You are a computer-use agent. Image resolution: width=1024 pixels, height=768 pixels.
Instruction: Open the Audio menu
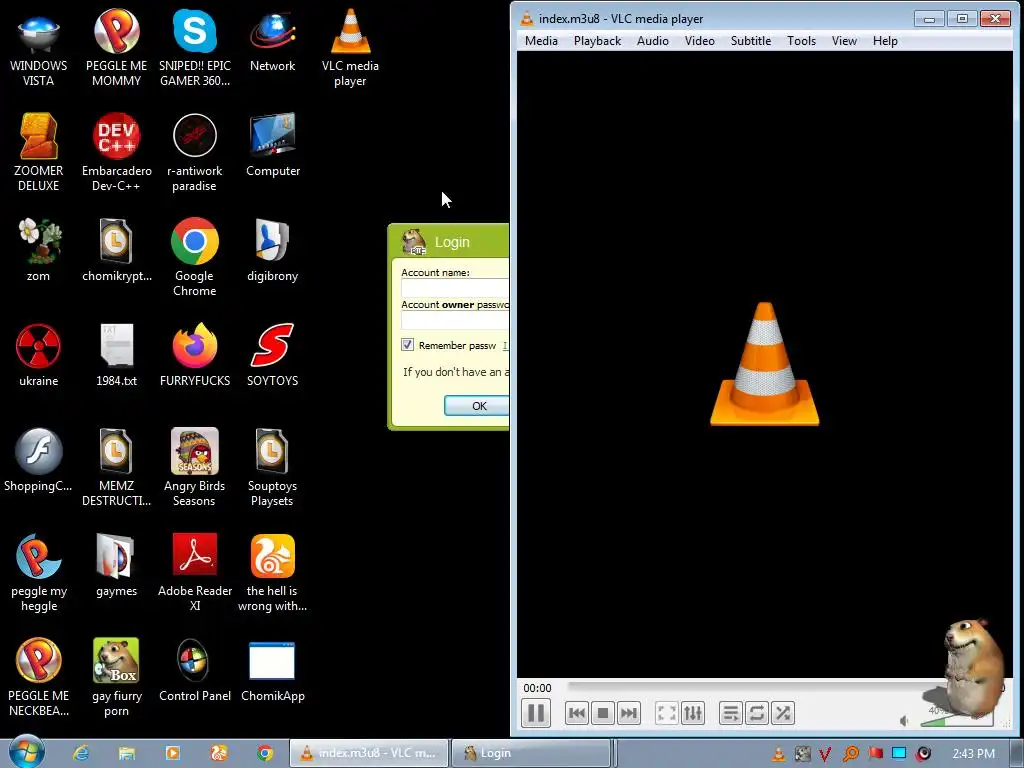652,40
